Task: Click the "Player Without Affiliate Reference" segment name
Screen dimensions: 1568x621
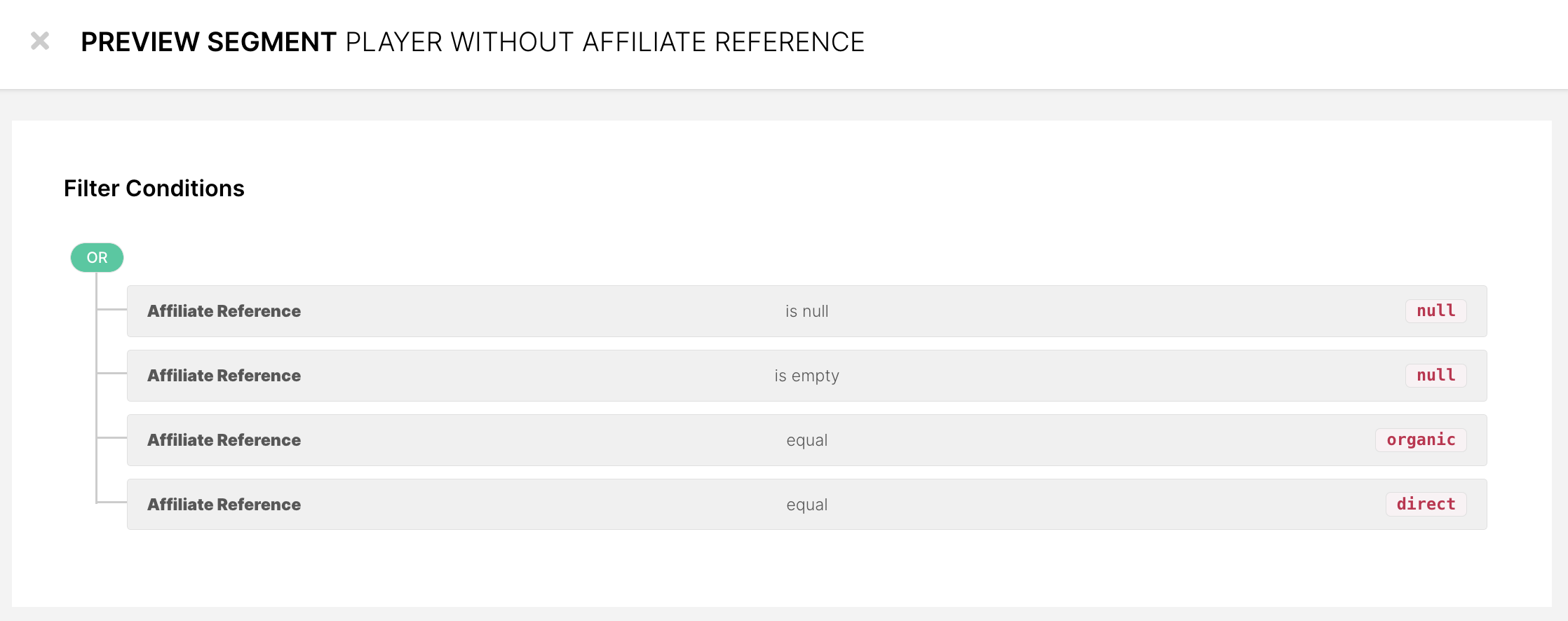Action: coord(604,42)
